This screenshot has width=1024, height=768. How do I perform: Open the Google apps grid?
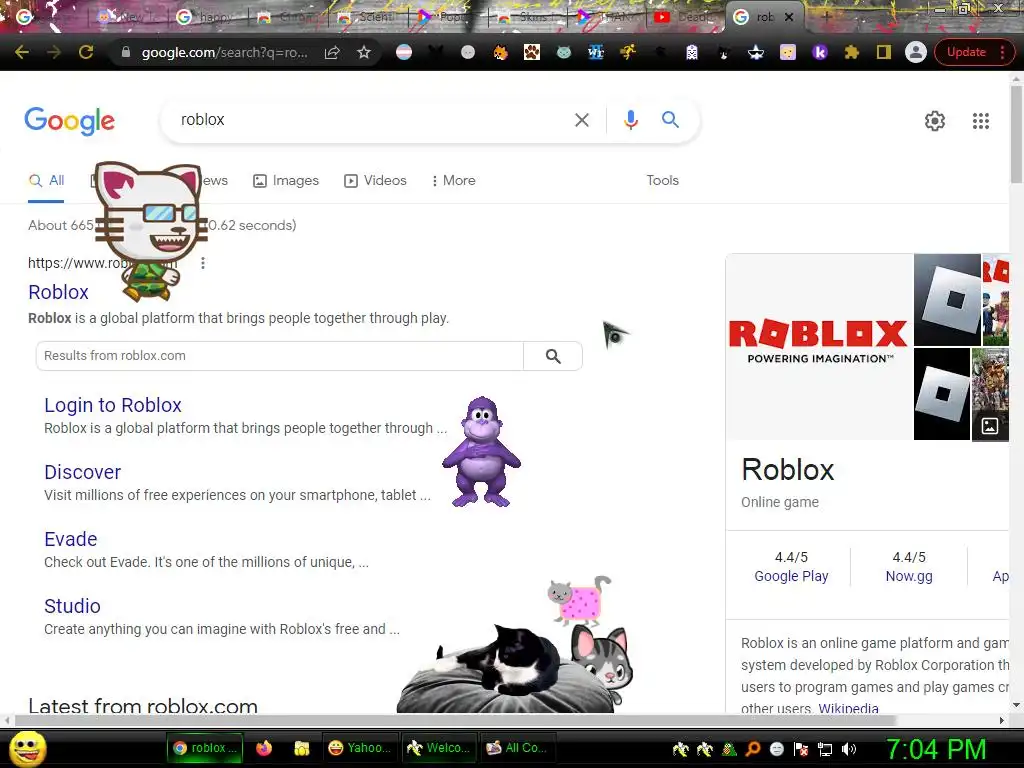click(980, 121)
